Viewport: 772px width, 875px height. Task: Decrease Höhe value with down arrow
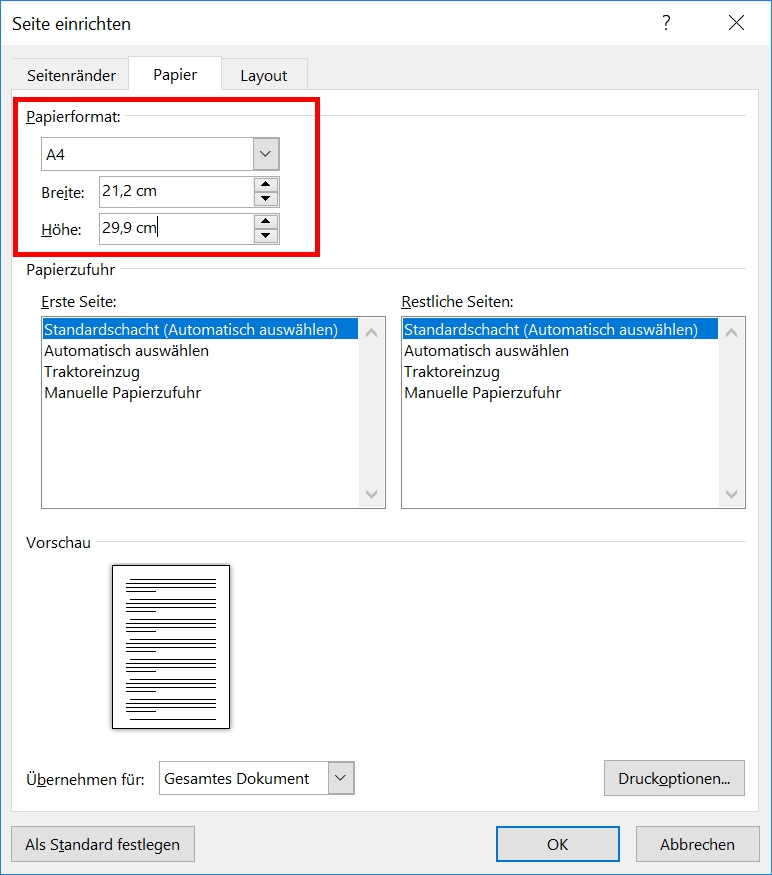[265, 236]
